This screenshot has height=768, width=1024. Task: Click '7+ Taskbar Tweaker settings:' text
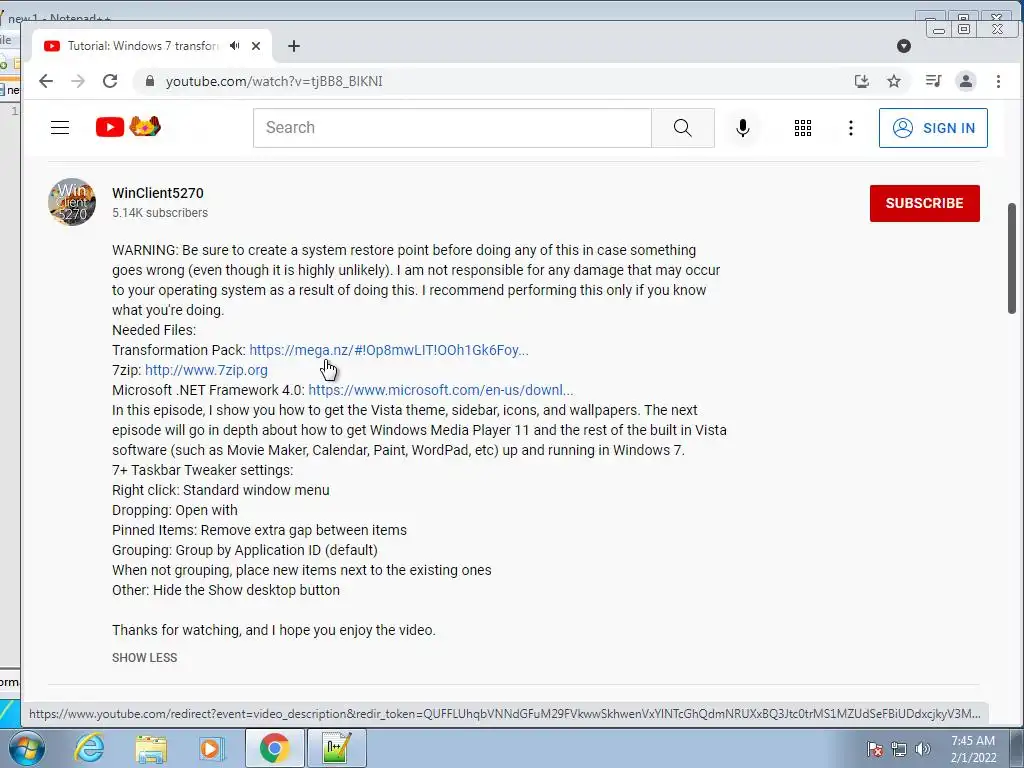202,470
